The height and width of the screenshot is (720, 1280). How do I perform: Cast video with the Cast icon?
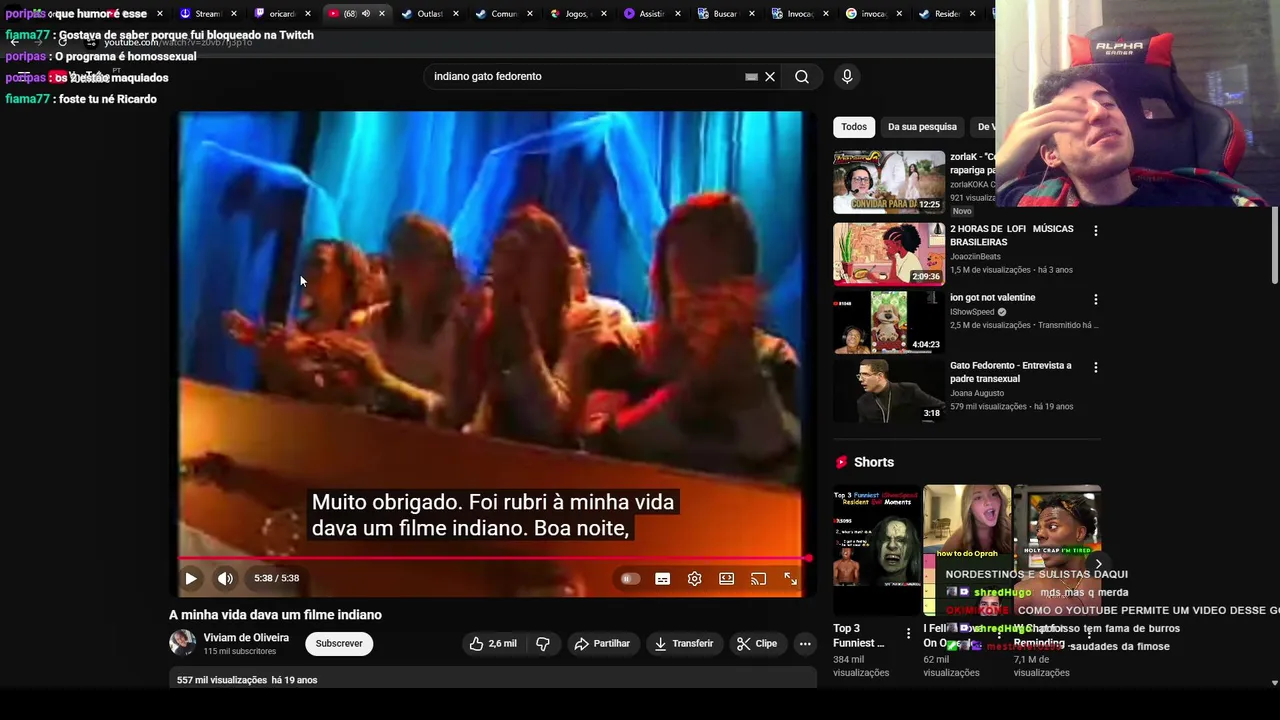[x=758, y=578]
